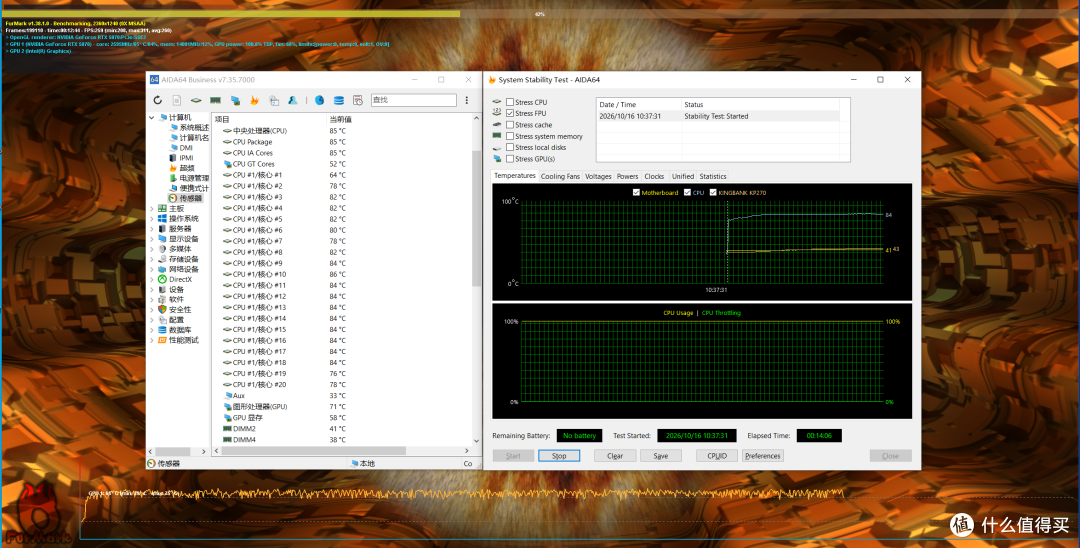Image resolution: width=1080 pixels, height=548 pixels.
Task: Click the calendar clock icon in AIDA64 toolbar
Action: point(358,101)
